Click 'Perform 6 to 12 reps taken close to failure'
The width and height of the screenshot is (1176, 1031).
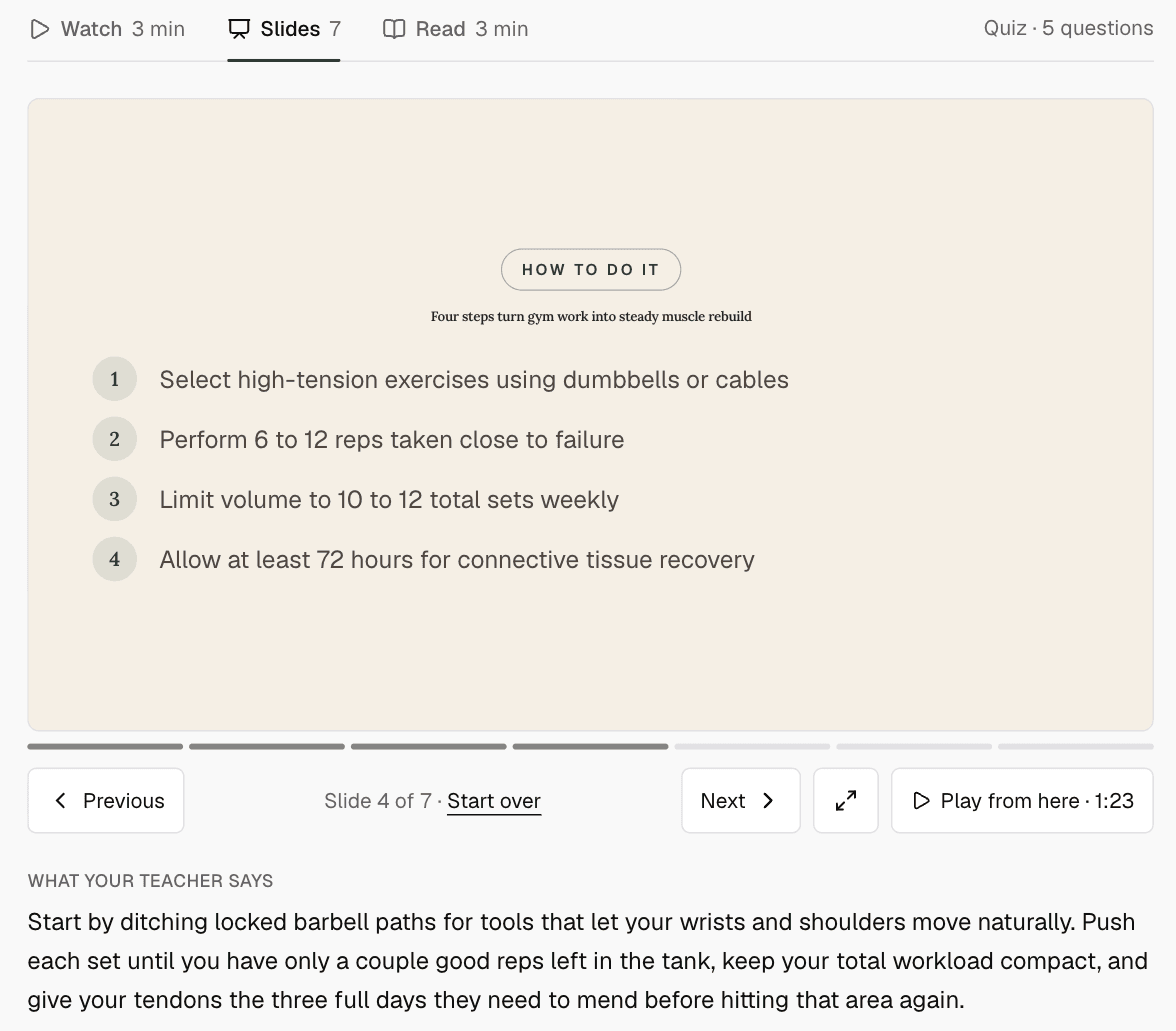point(392,439)
